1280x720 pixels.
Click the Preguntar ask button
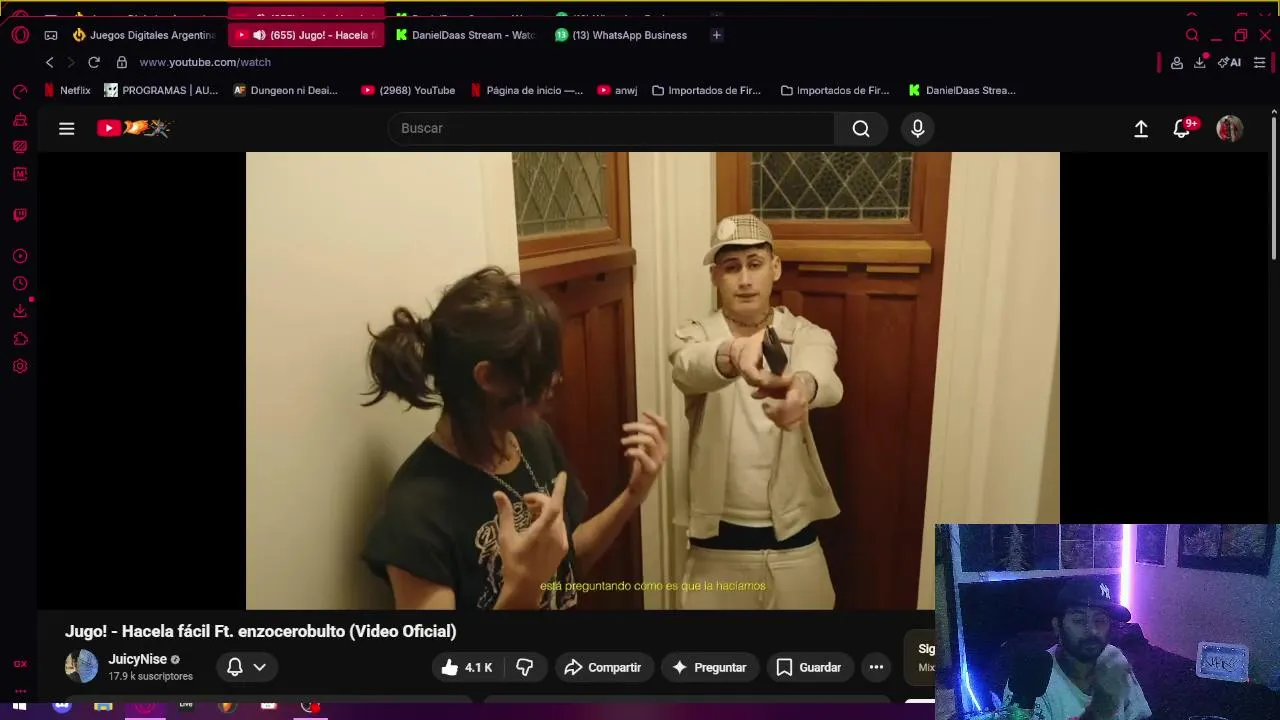(x=709, y=667)
